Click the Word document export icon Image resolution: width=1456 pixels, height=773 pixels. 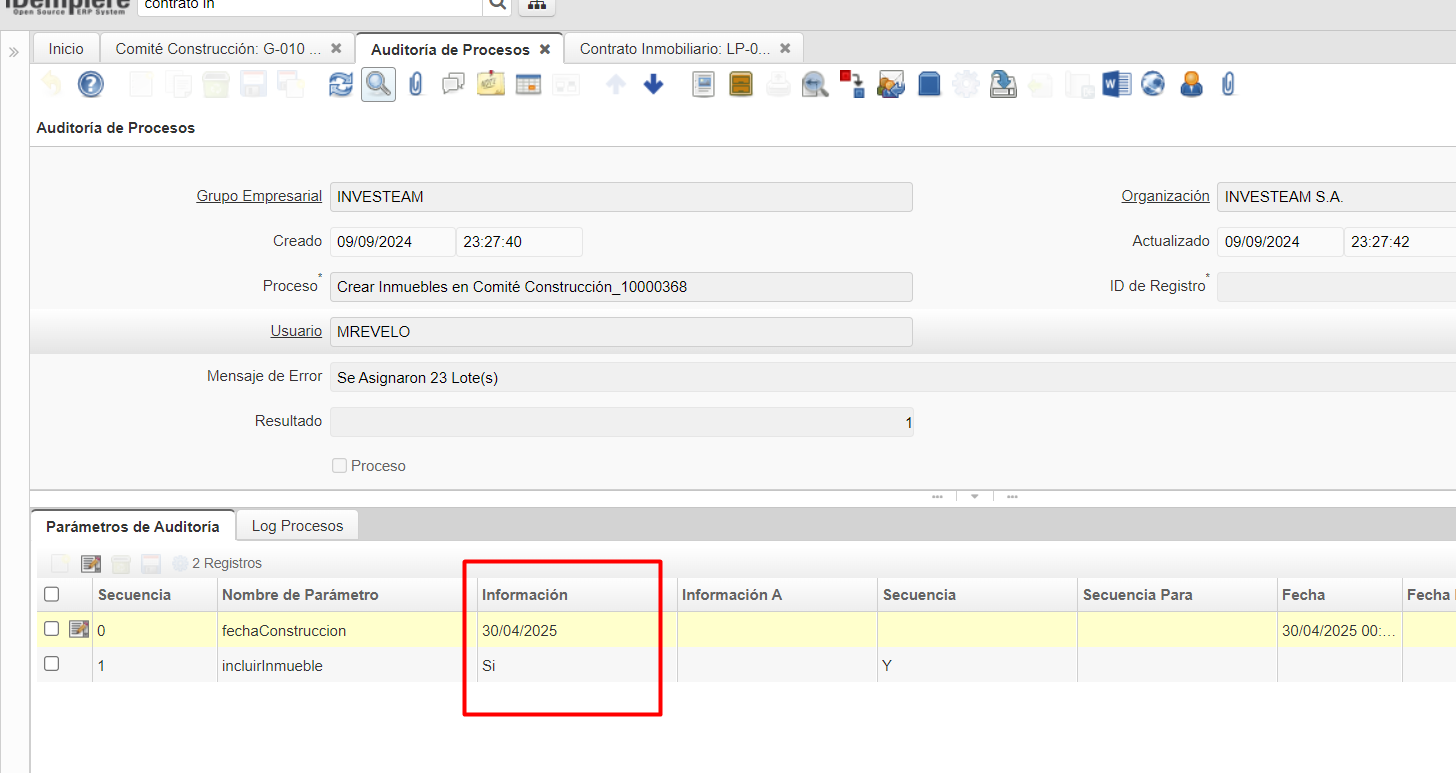(1116, 85)
